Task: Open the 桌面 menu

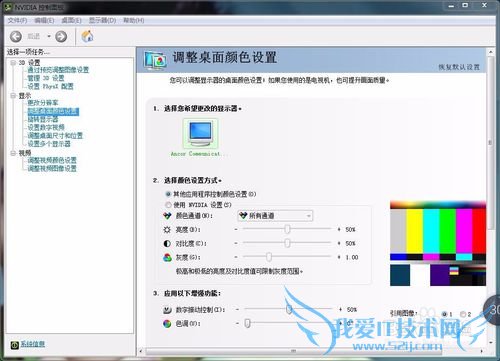Action: [x=71, y=21]
